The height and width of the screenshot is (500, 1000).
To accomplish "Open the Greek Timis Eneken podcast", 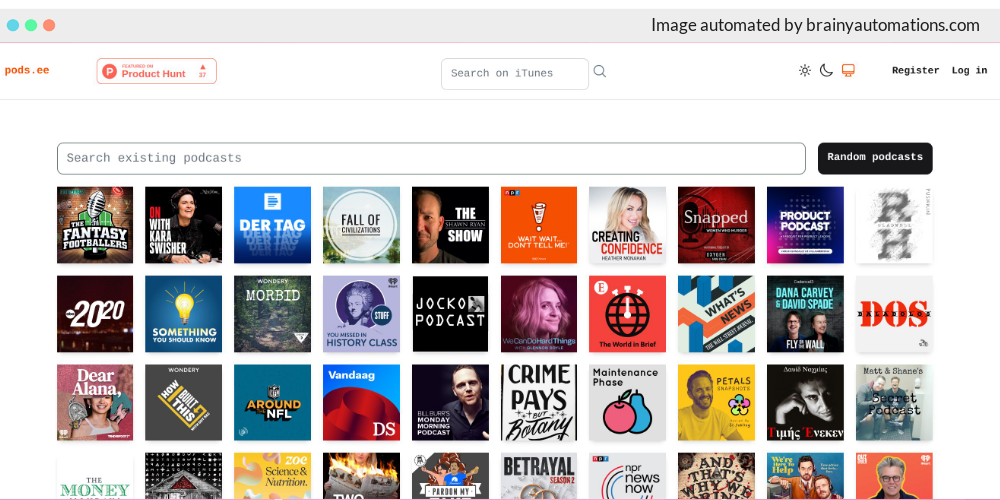I will point(805,402).
